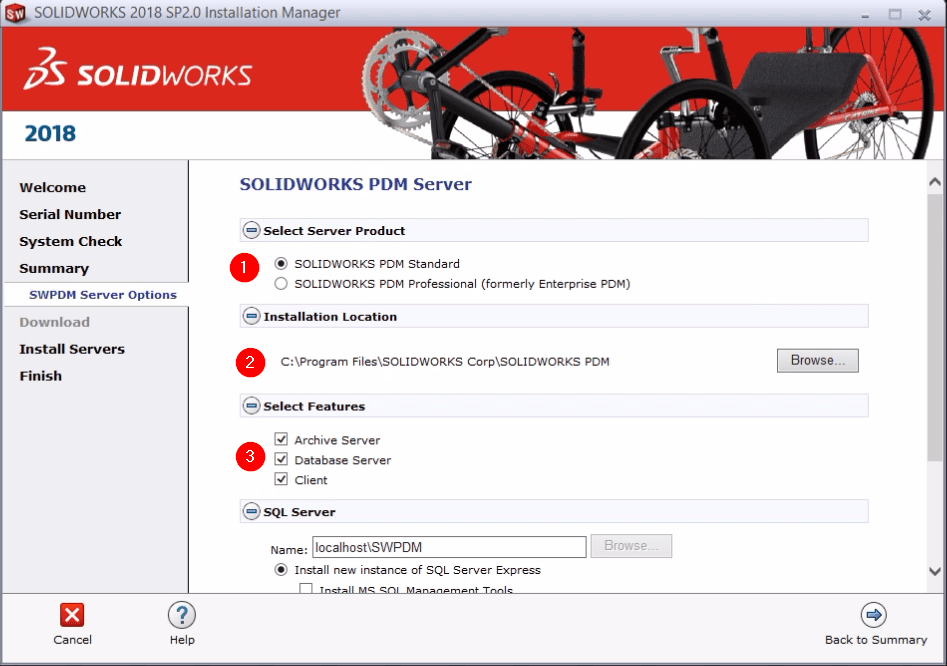Collapse the Select Server Product section
Viewport: 947px width, 666px height.
251,230
